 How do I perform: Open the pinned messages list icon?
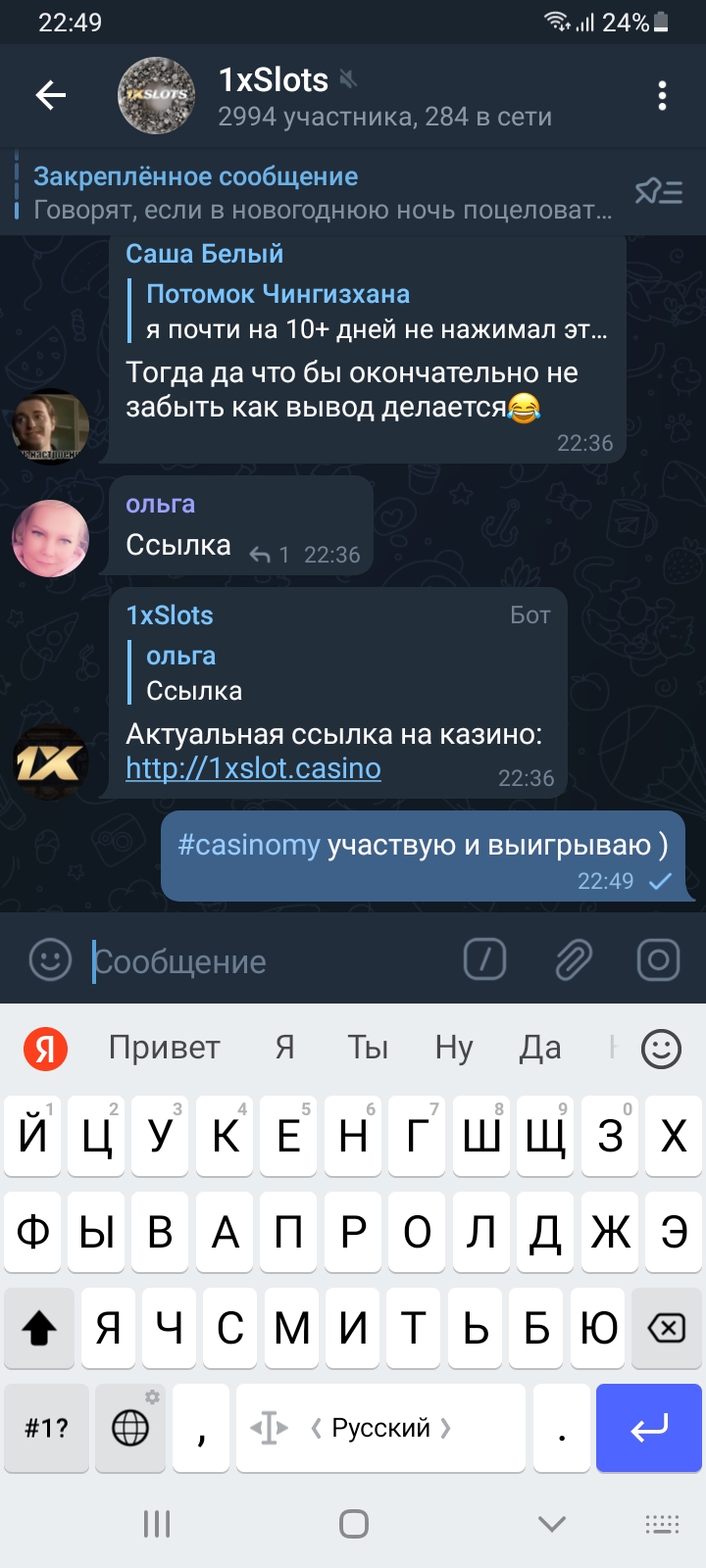coord(659,191)
